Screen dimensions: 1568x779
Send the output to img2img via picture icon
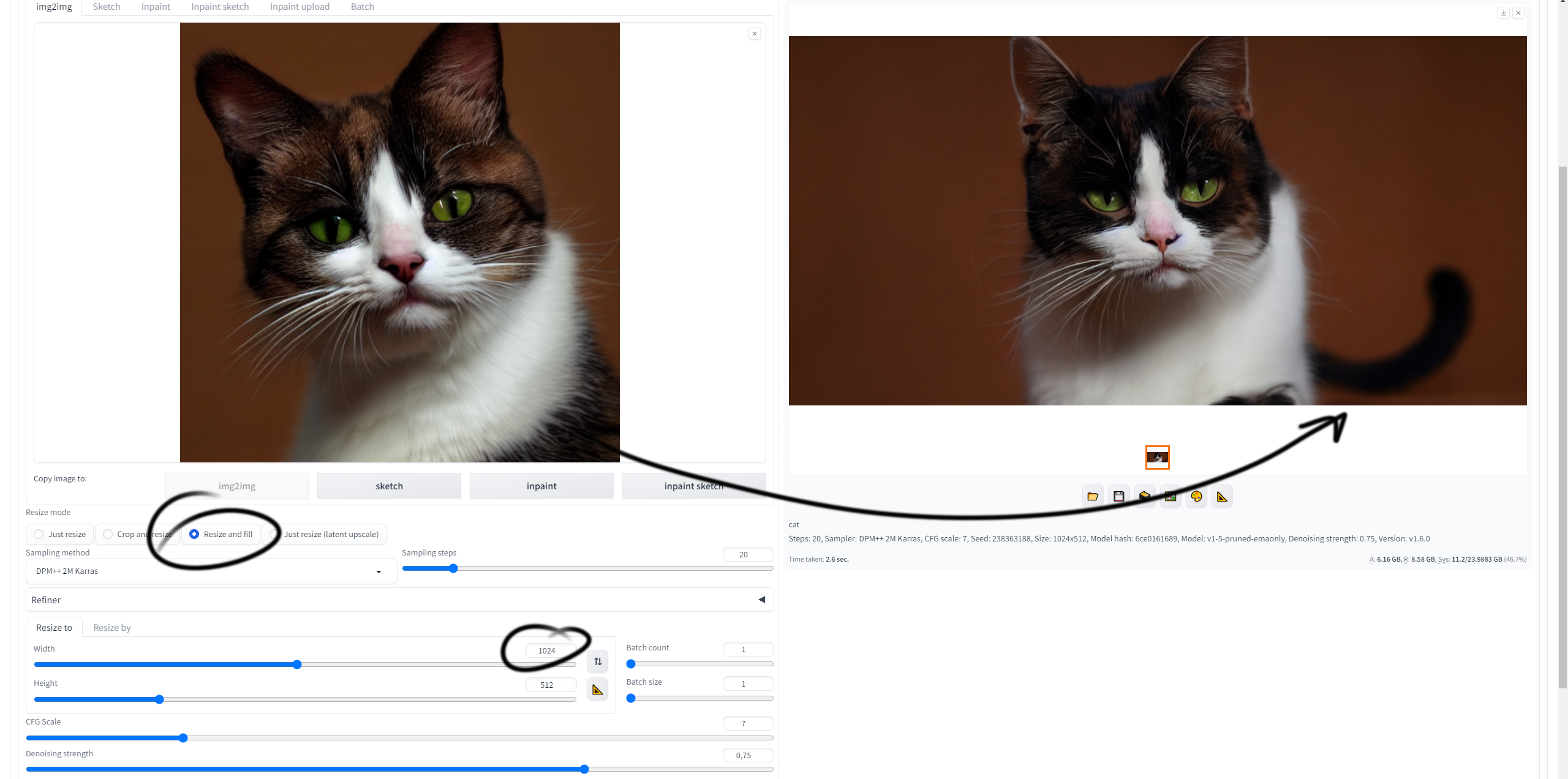click(x=1170, y=497)
